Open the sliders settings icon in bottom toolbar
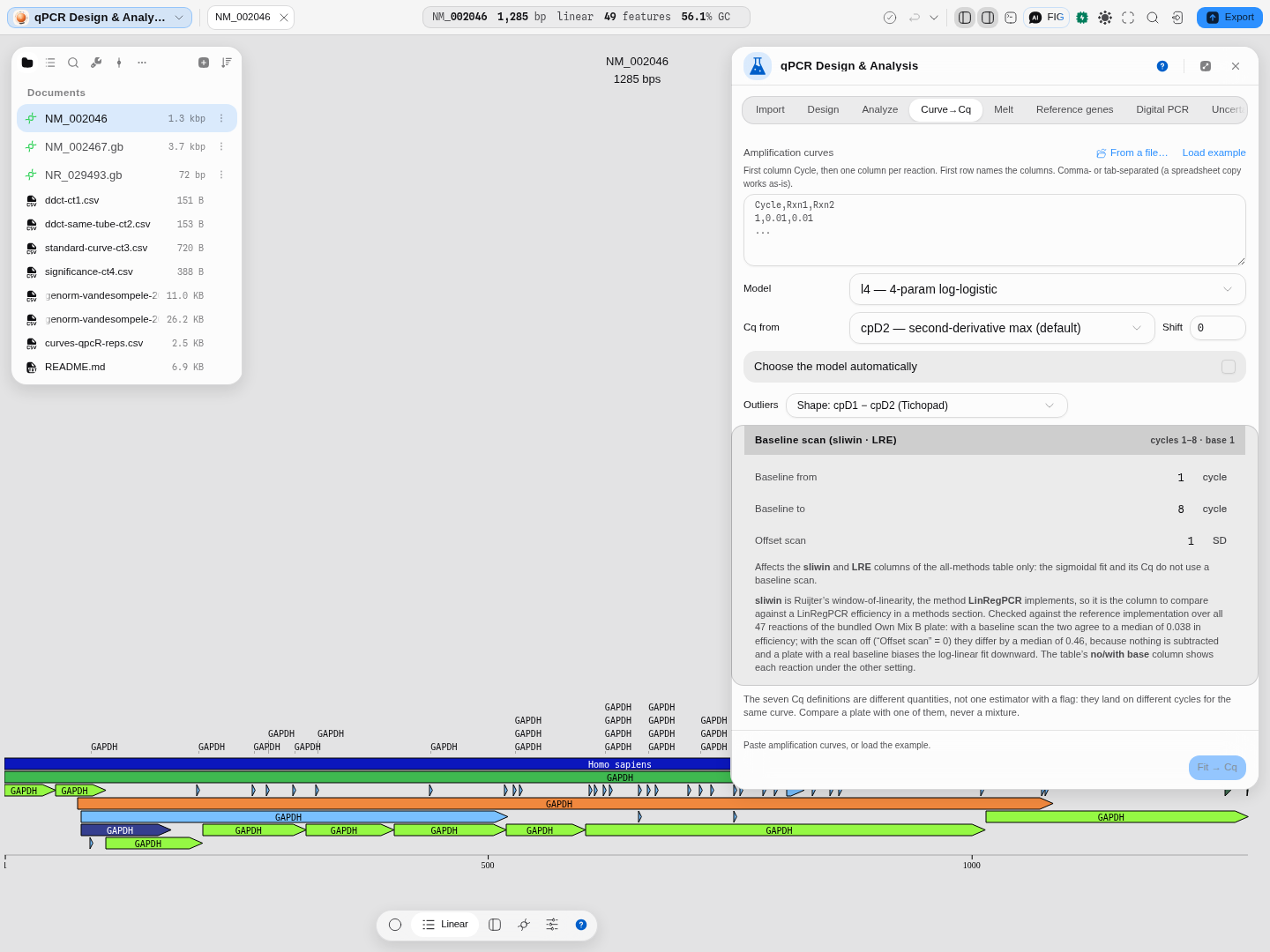Screen dimensions: 1270x952 (x=552, y=925)
